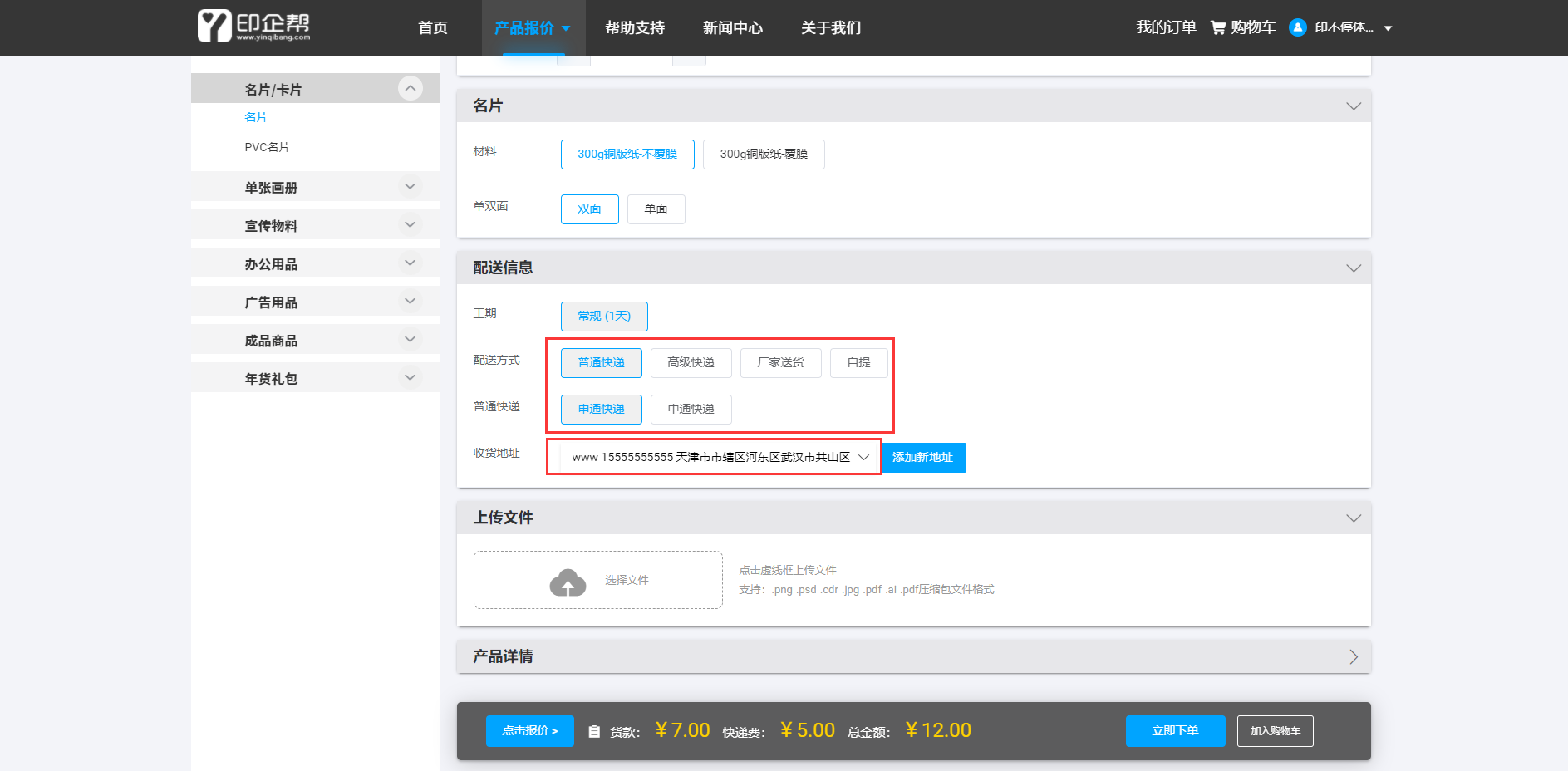1568x771 pixels.
Task: Click the user avatar icon
Action: tap(1297, 27)
